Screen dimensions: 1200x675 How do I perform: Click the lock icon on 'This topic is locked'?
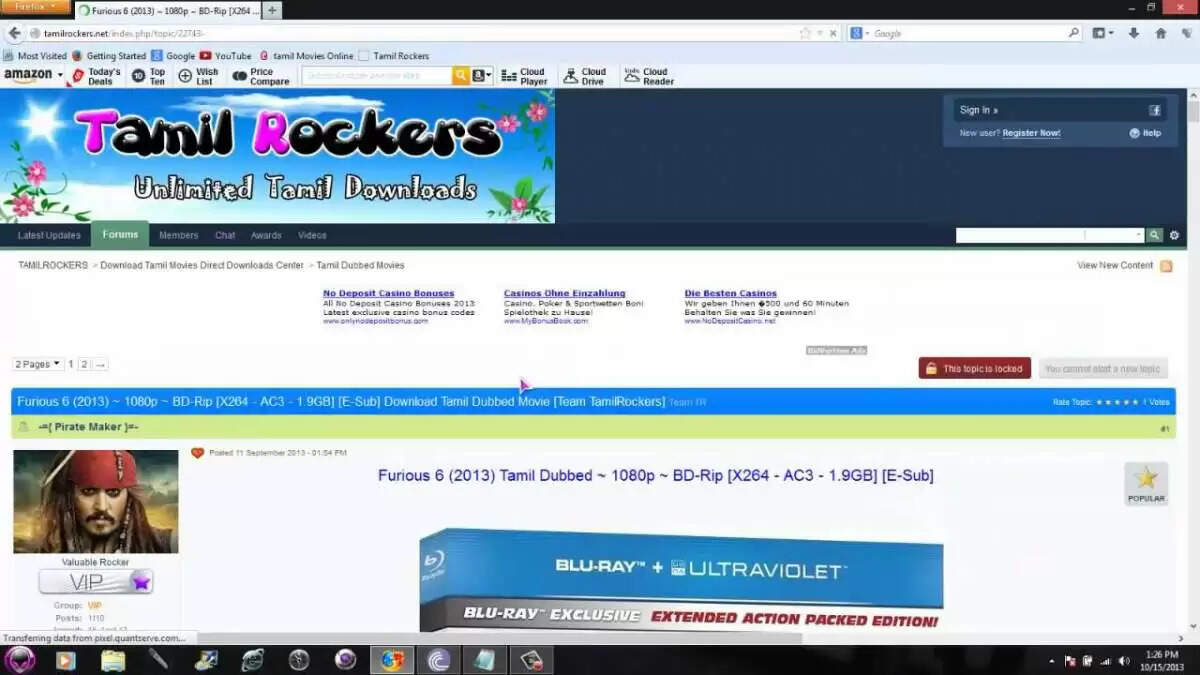point(929,367)
